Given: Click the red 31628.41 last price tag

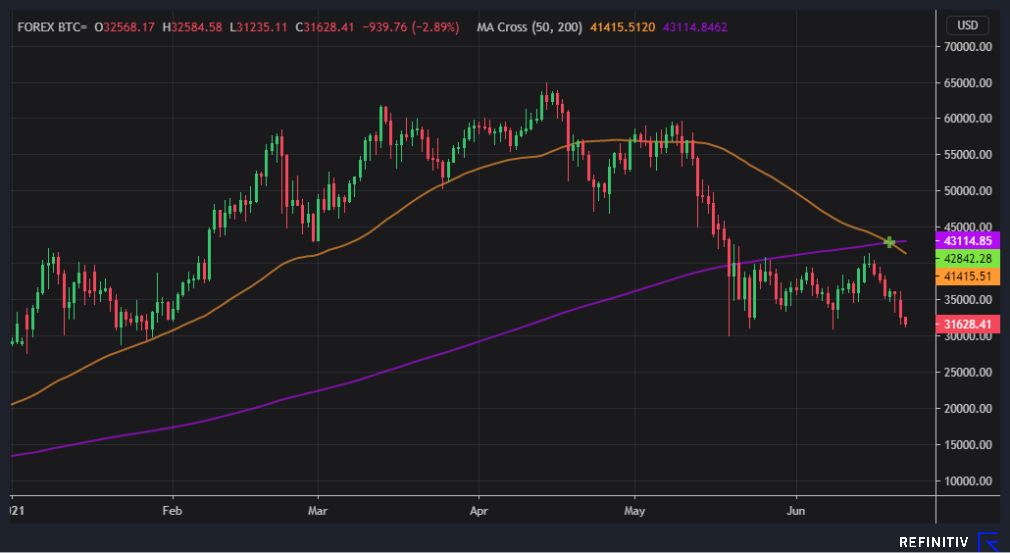Looking at the screenshot, I should click(966, 324).
